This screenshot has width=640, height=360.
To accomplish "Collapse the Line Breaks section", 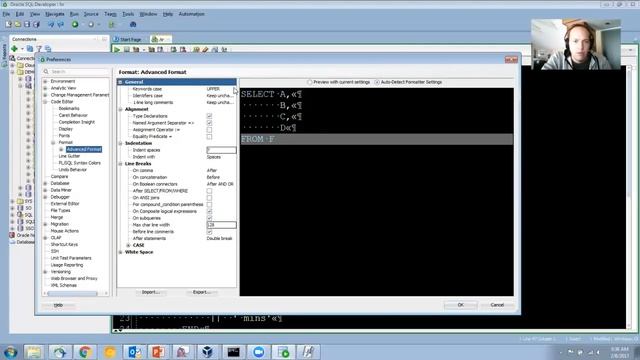I will tap(120, 164).
